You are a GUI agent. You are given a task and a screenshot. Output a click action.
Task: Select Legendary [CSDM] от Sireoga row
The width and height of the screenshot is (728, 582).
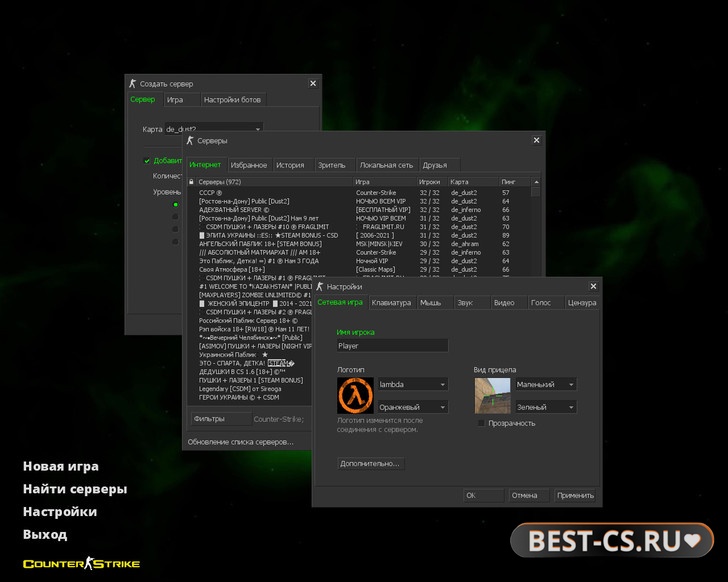[x=250, y=389]
